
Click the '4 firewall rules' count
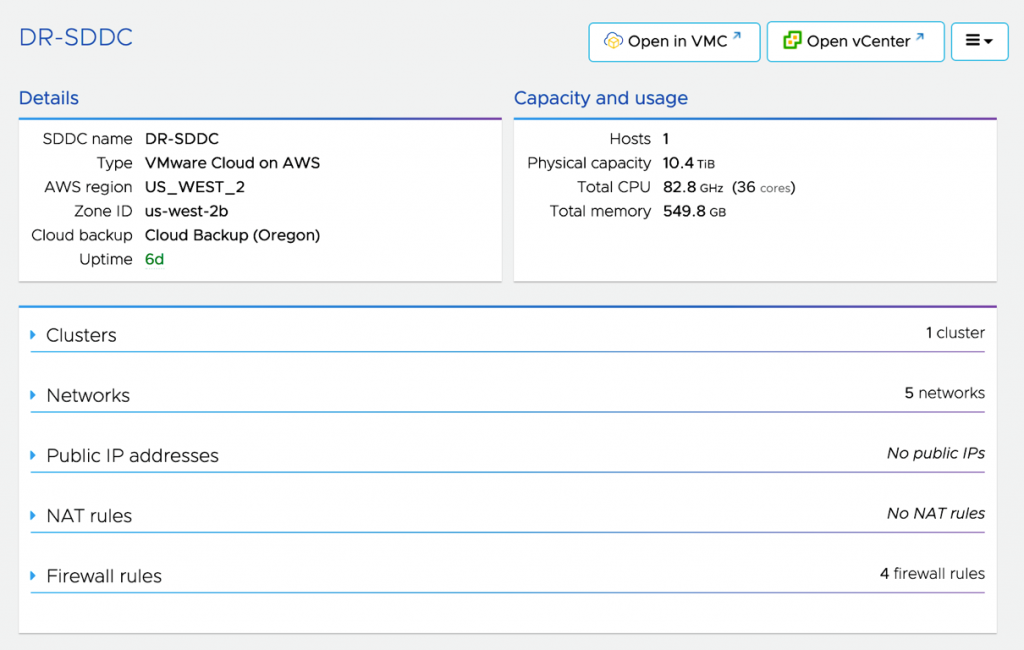click(932, 574)
